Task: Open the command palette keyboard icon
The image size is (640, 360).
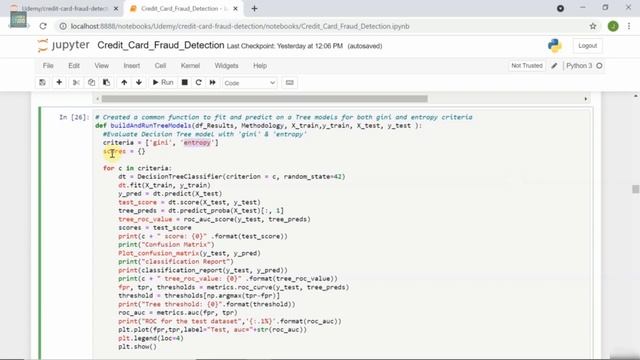Action: [289, 82]
